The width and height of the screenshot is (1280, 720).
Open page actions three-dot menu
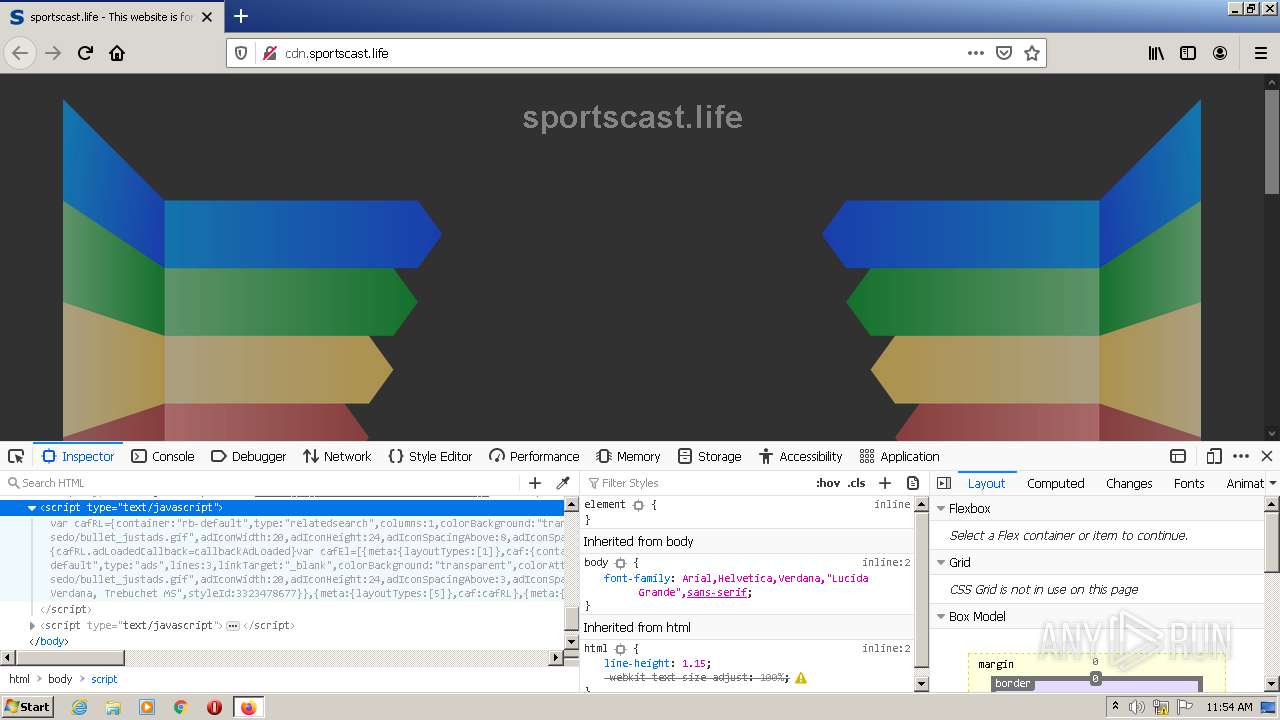[x=976, y=53]
